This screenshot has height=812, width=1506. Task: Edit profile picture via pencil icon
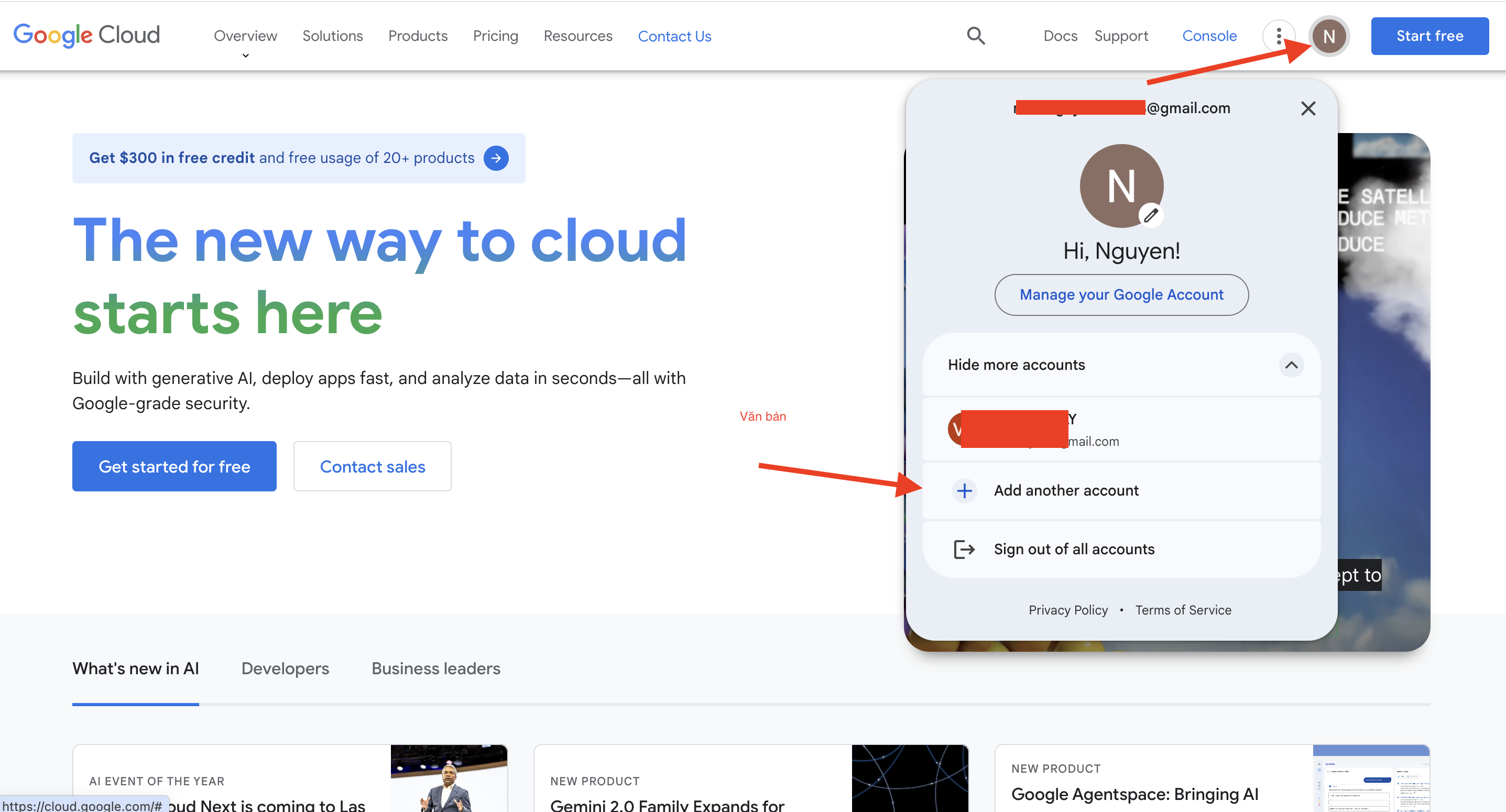point(1151,215)
